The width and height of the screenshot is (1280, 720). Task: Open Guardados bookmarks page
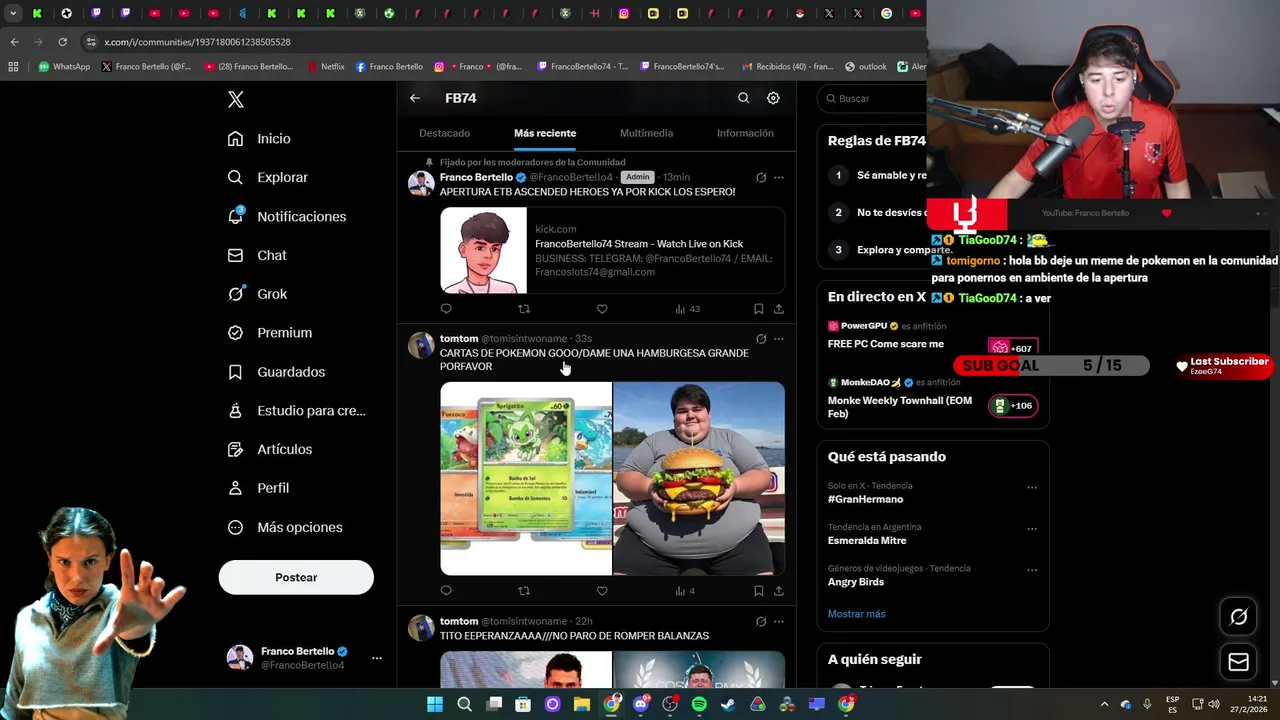click(276, 372)
